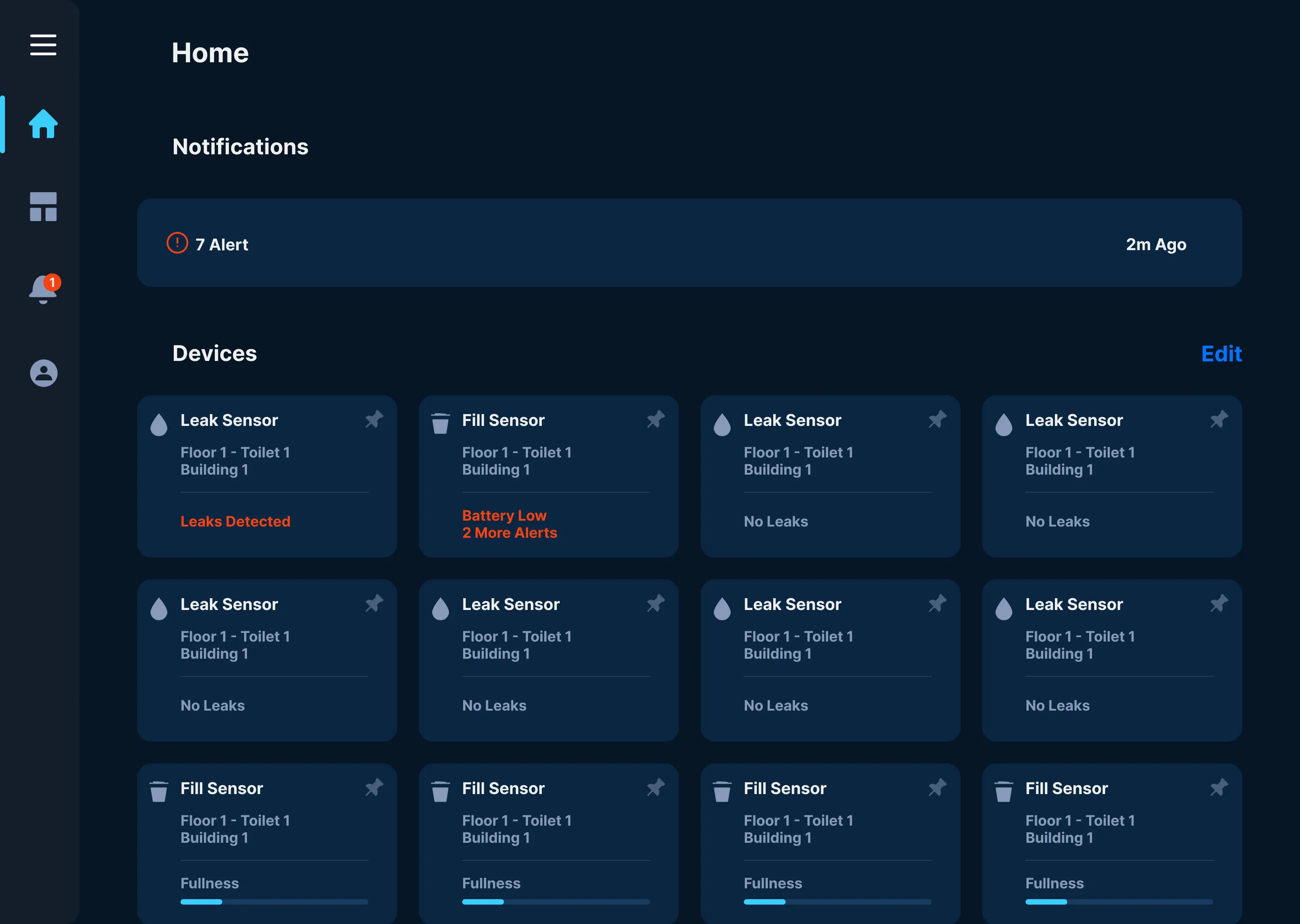Click the Fullness bar on the bottom row's far-right card
This screenshot has height=924, width=1300.
(1119, 902)
